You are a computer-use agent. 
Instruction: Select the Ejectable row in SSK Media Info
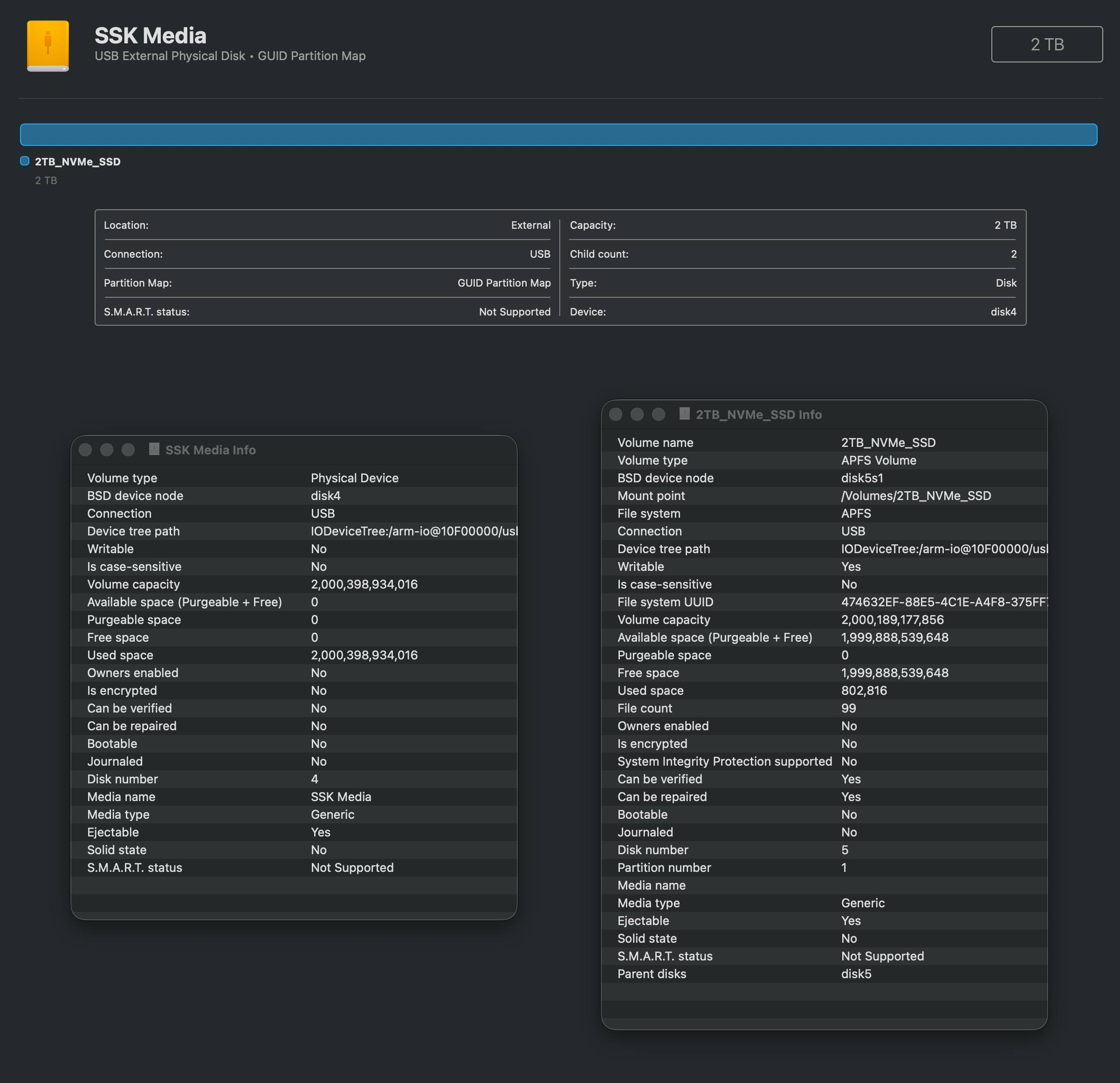point(294,832)
